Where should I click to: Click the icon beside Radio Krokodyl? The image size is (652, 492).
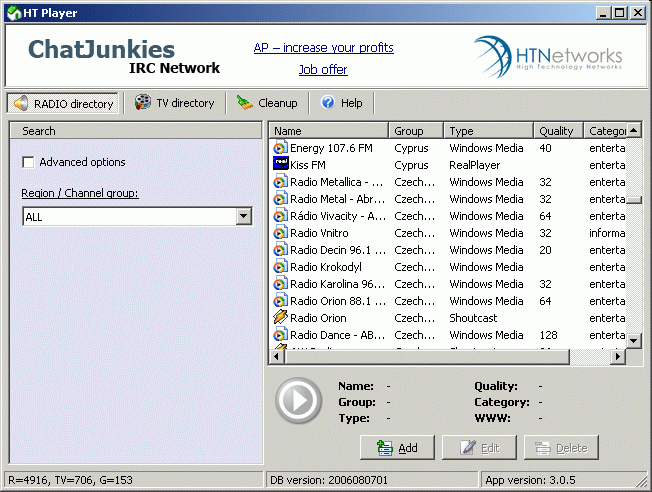280,267
